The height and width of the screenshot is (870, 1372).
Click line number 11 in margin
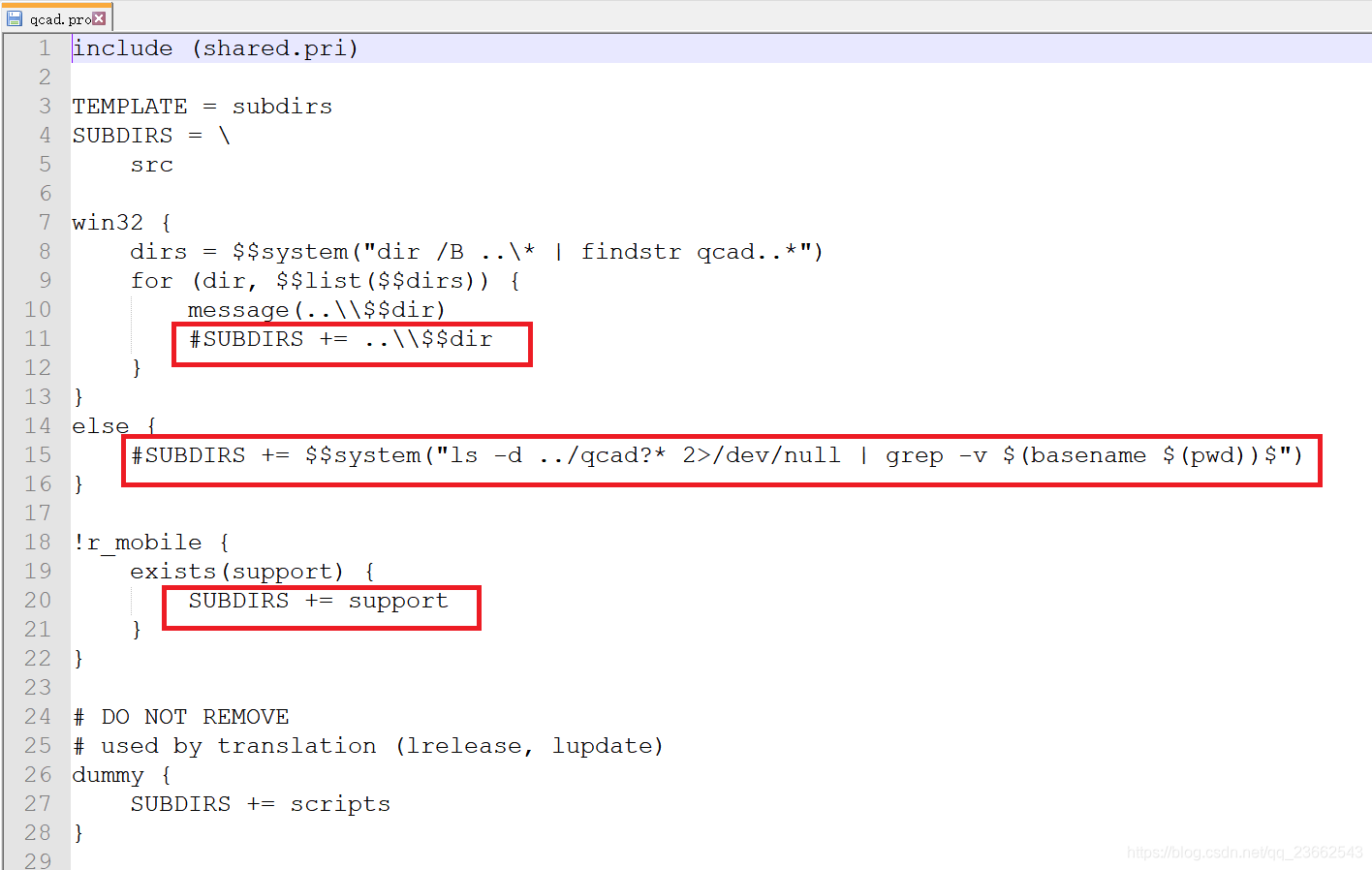(38, 339)
